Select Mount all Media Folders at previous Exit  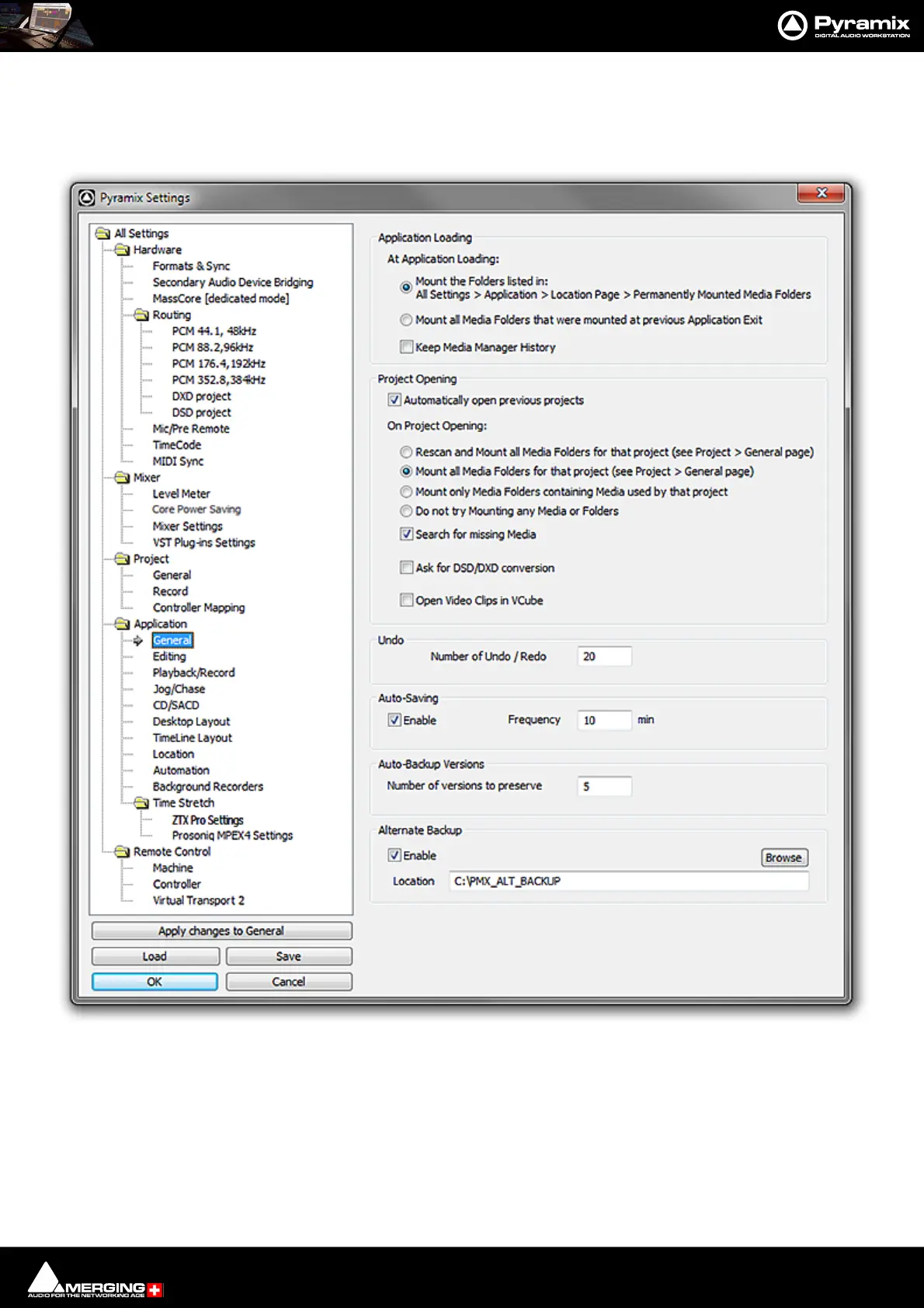pos(406,320)
